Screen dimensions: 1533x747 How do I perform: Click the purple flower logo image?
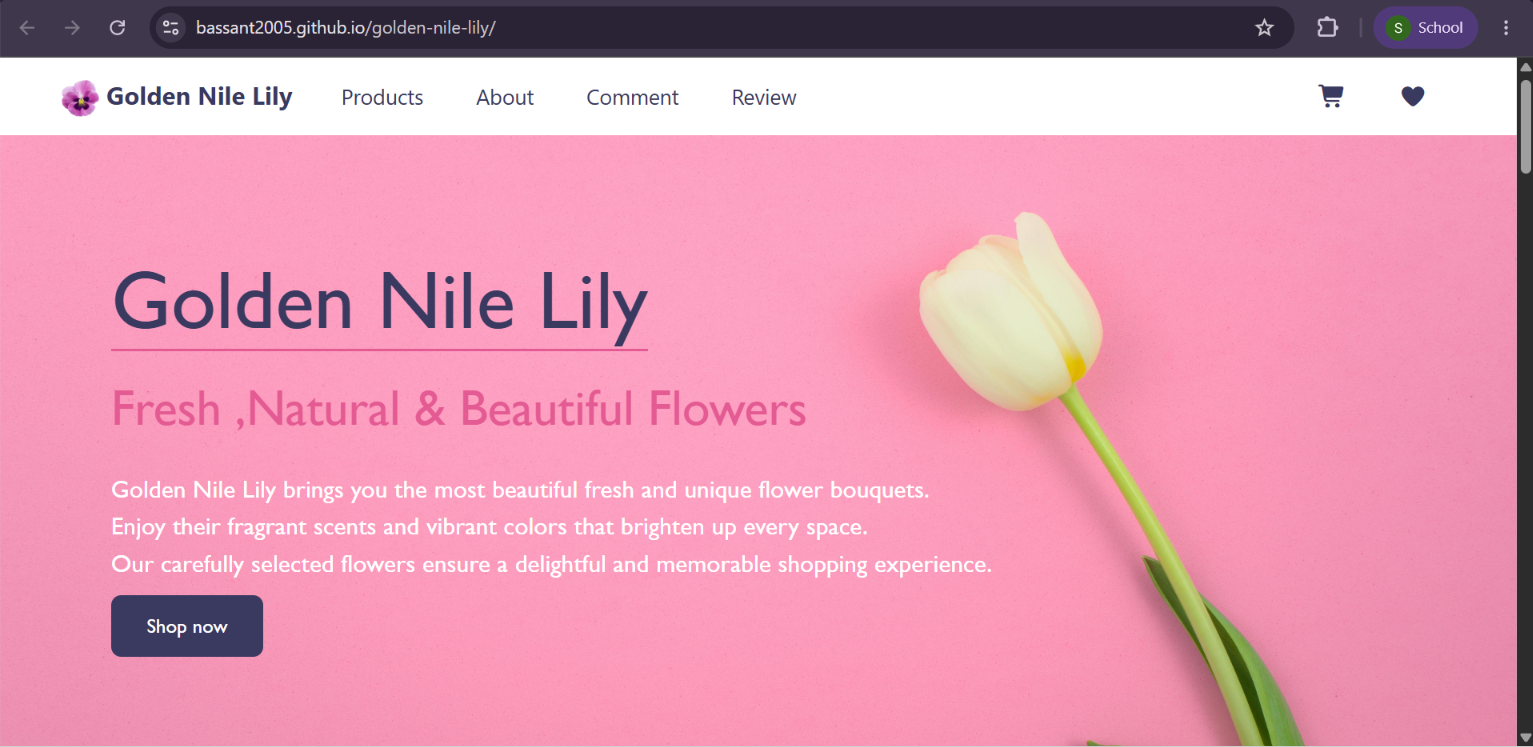pyautogui.click(x=80, y=98)
